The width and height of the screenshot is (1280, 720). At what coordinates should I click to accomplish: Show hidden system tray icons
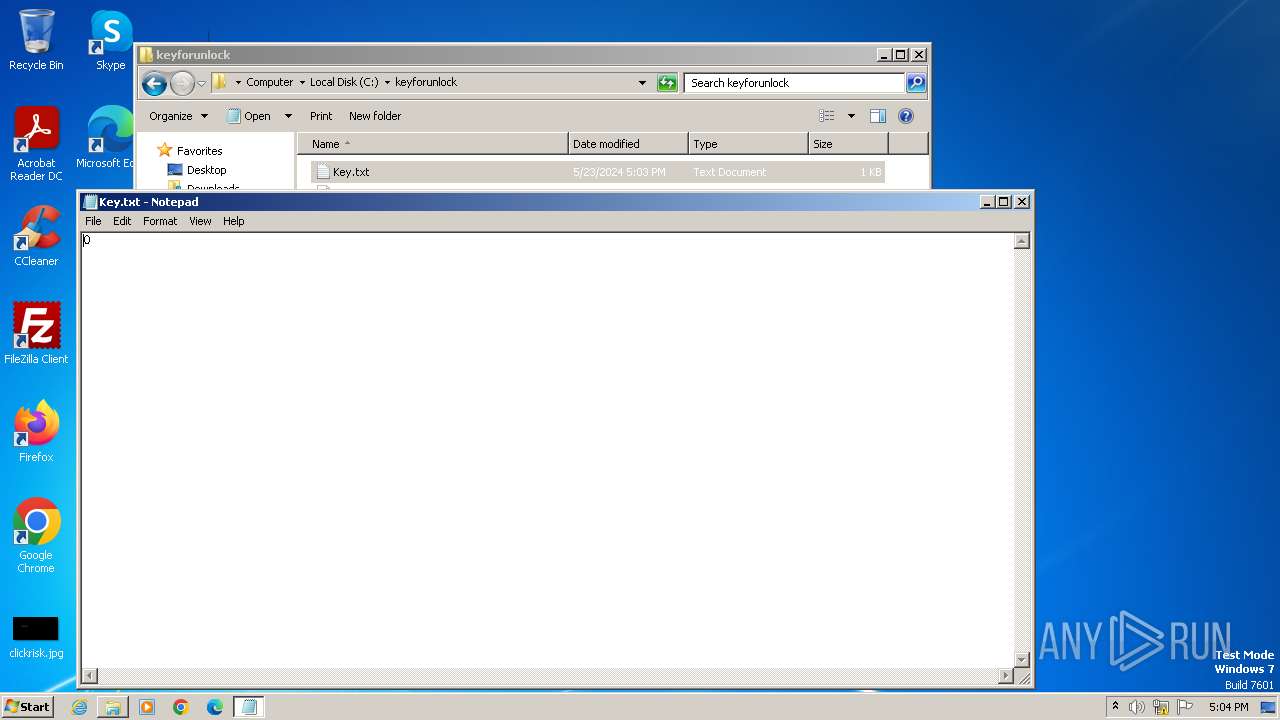[1115, 707]
